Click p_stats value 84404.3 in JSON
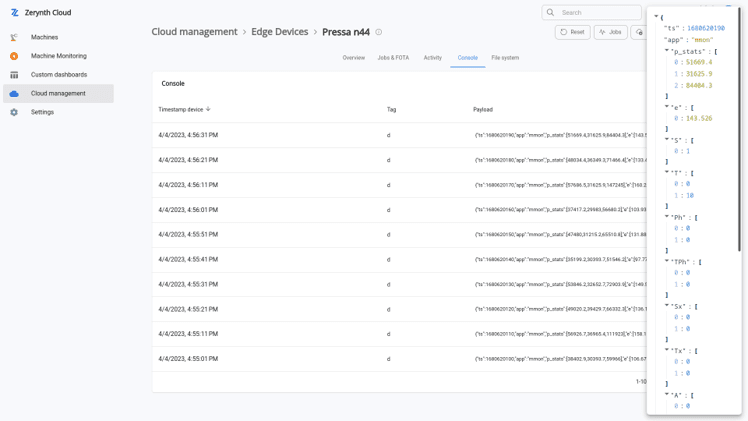 (x=699, y=86)
